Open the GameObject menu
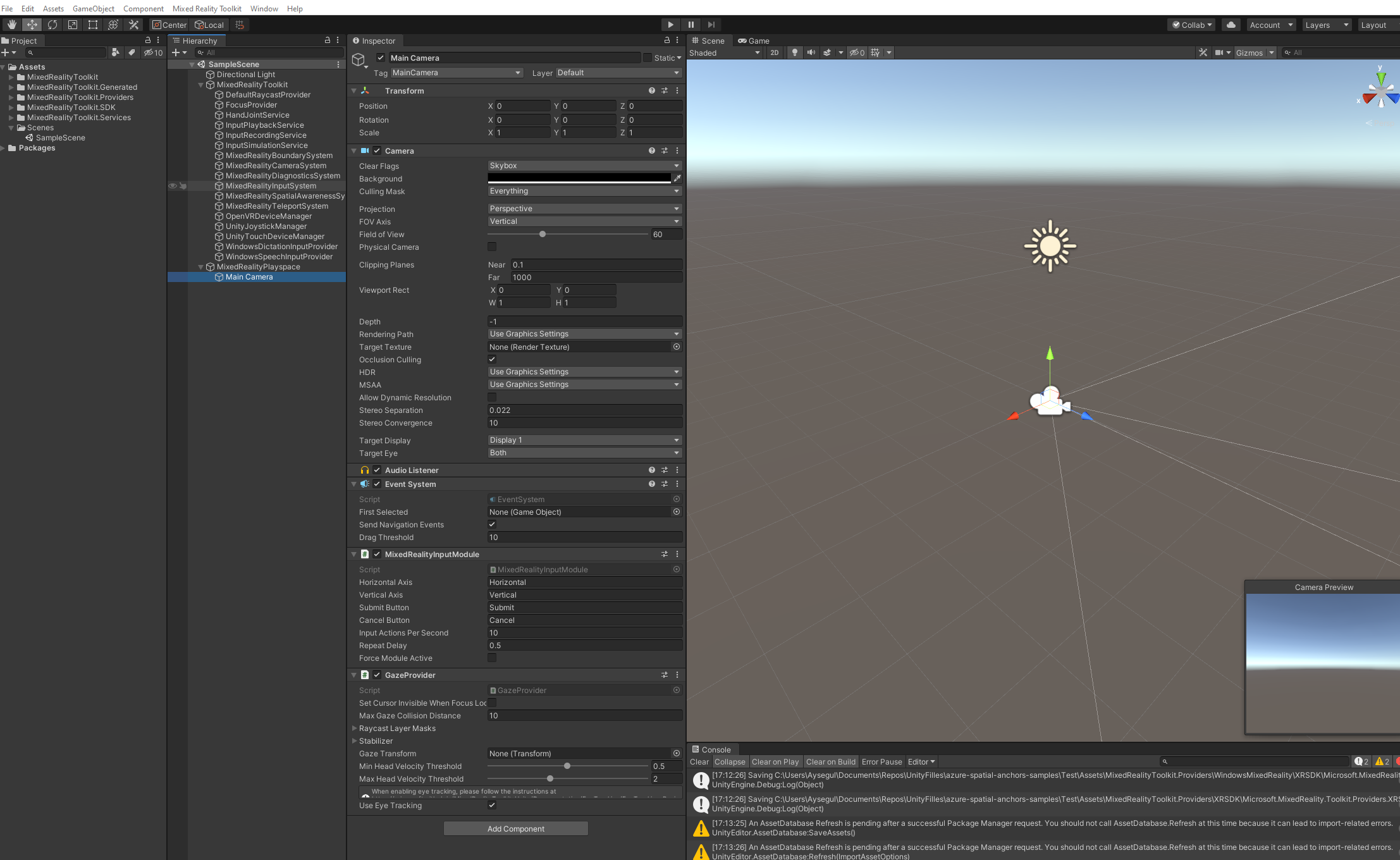Viewport: 1400px width, 860px height. pos(94,8)
